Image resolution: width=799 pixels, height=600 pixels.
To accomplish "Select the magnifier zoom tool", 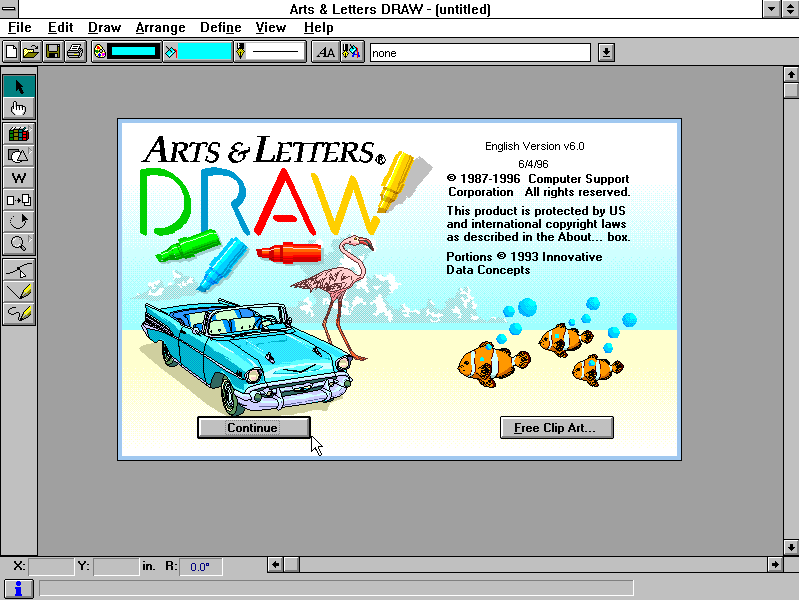I will (19, 244).
